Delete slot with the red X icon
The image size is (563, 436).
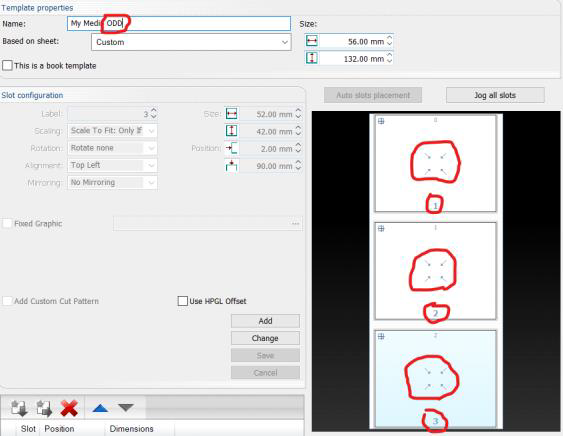point(69,409)
